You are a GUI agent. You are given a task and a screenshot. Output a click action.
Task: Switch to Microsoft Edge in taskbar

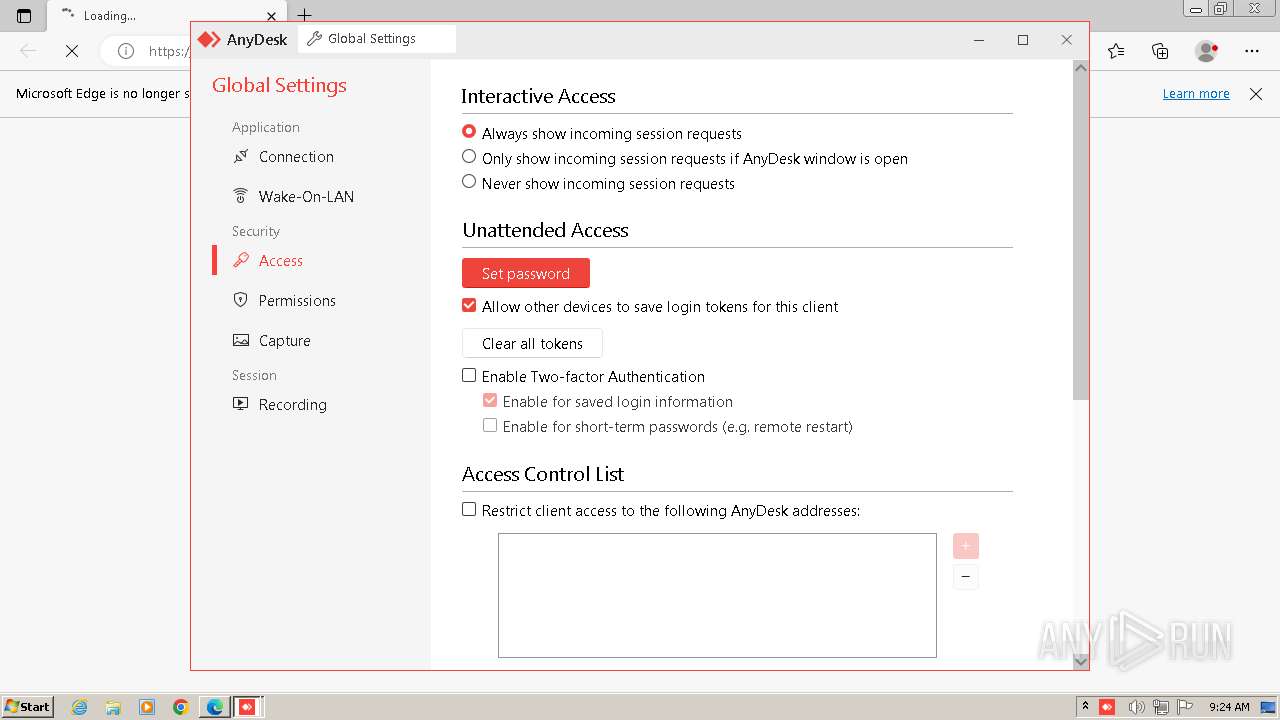214,707
